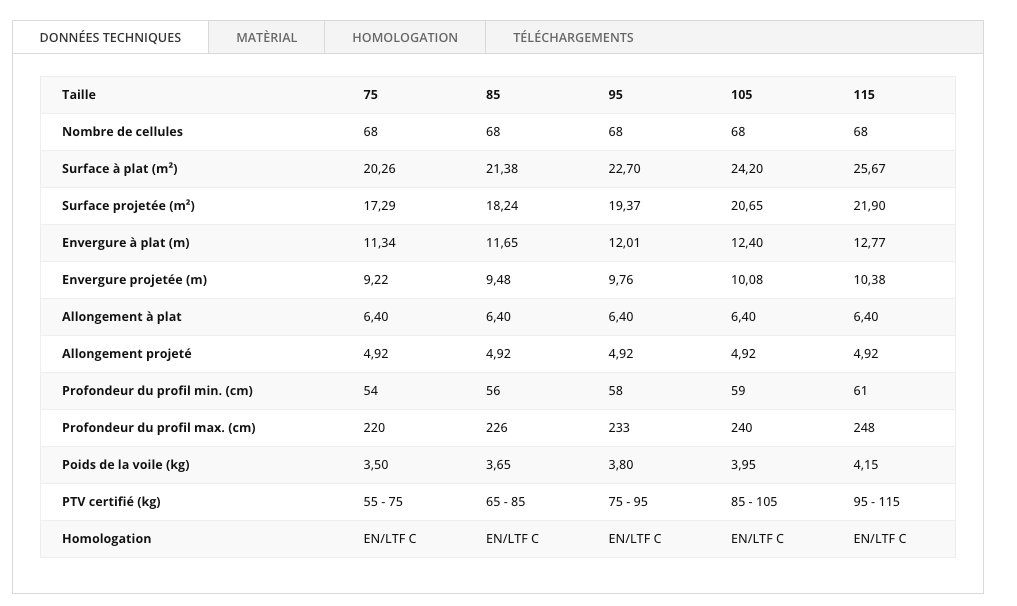This screenshot has width=1017, height=606.
Task: Click the Profondeur du profil min. label
Action: tap(156, 390)
